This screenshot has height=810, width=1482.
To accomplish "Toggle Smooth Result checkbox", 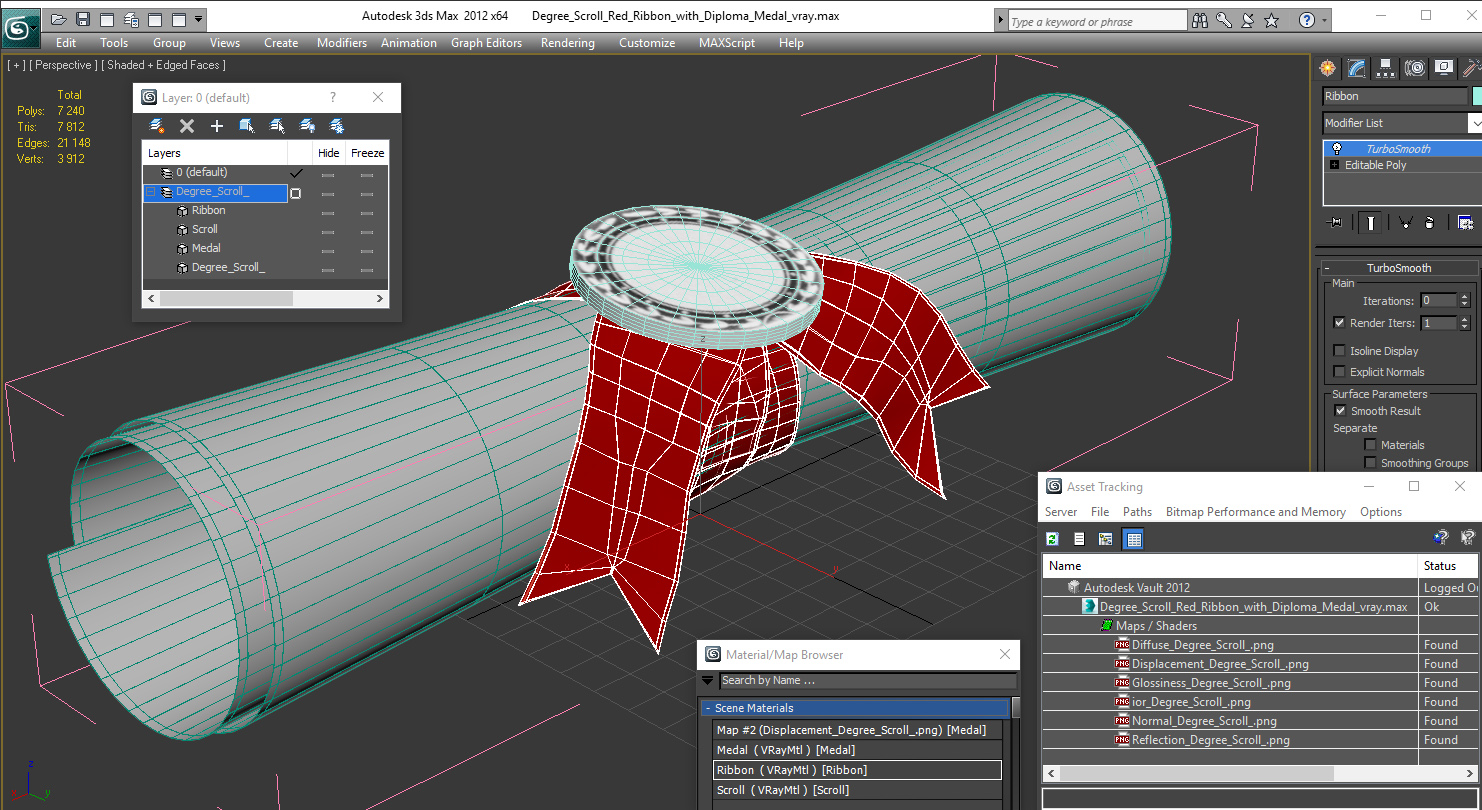I will pos(1340,411).
